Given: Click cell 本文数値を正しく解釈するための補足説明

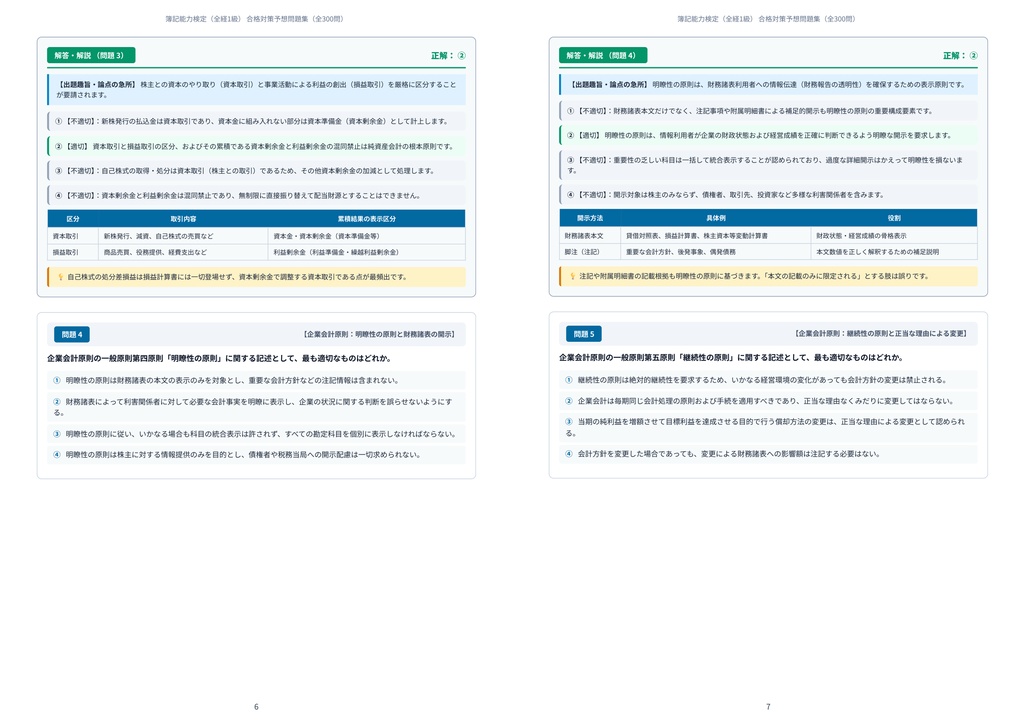Looking at the screenshot, I should click(x=894, y=251).
